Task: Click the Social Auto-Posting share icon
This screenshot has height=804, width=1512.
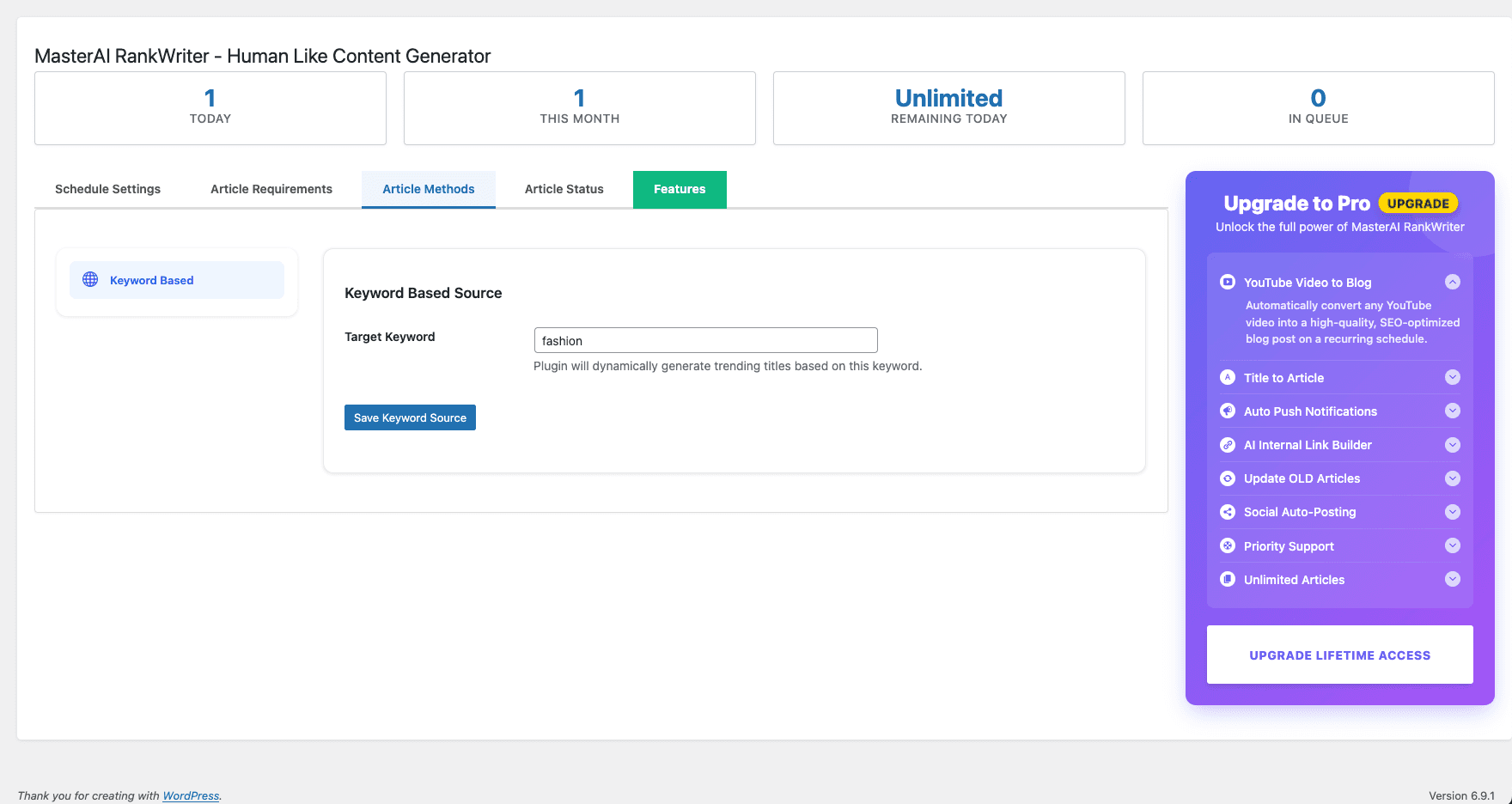Action: pos(1227,511)
